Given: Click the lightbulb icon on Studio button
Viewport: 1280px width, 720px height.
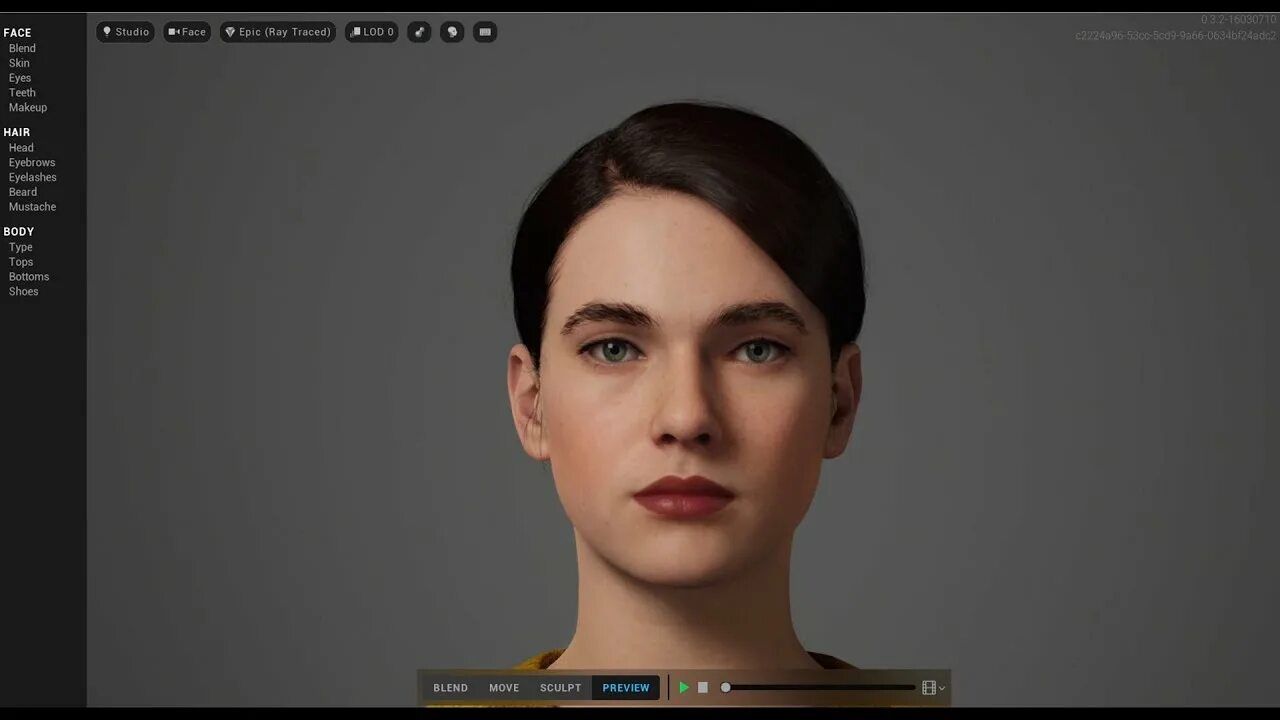Looking at the screenshot, I should 107,32.
